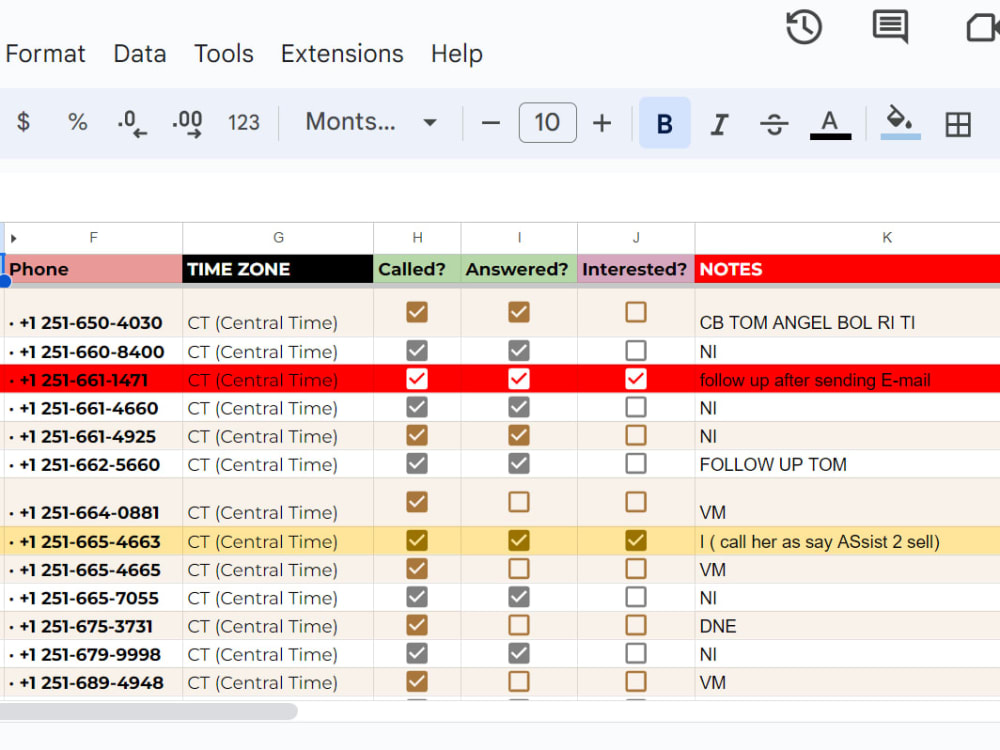Open the comments panel icon
This screenshot has width=1000, height=750.
890,27
